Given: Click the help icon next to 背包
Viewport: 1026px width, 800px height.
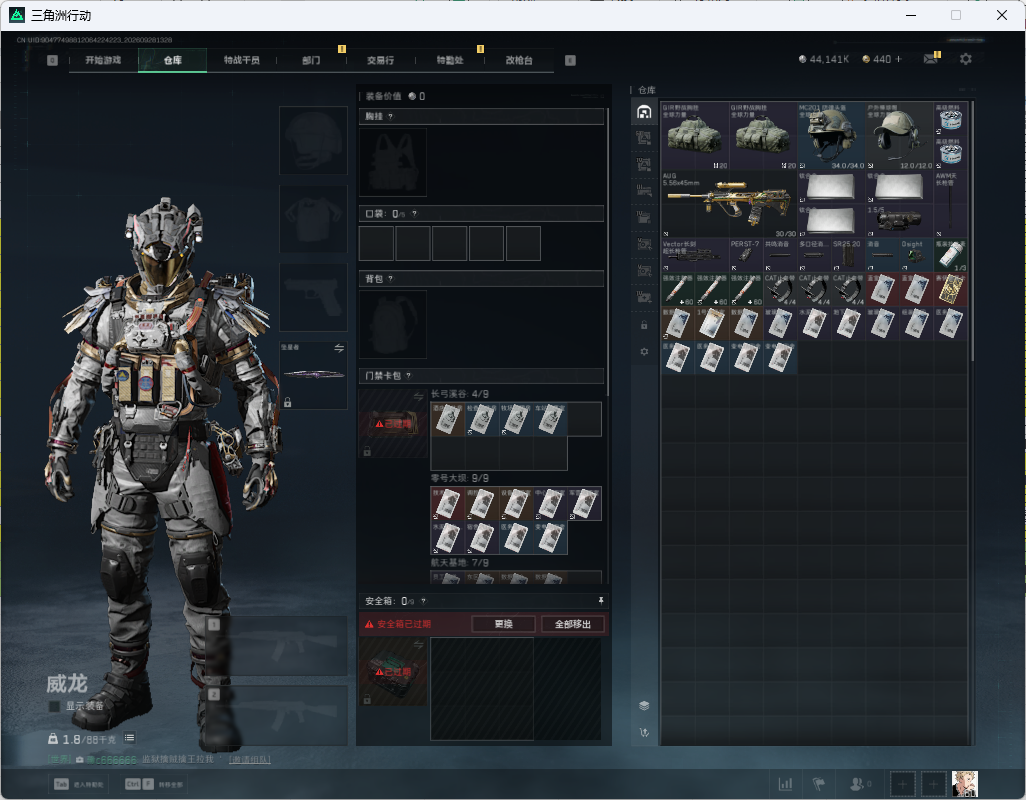Looking at the screenshot, I should click(391, 279).
